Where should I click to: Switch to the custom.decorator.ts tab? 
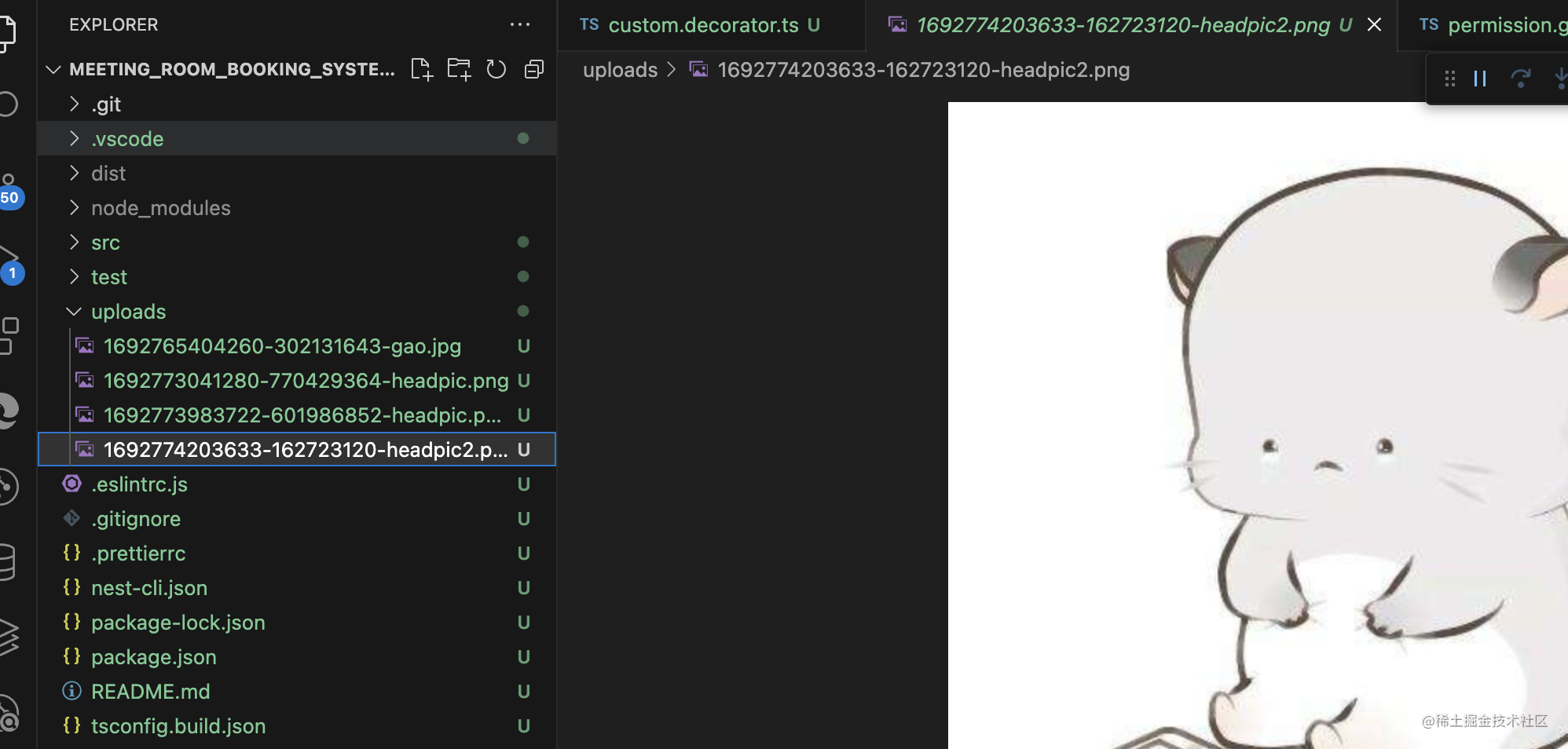[711, 25]
